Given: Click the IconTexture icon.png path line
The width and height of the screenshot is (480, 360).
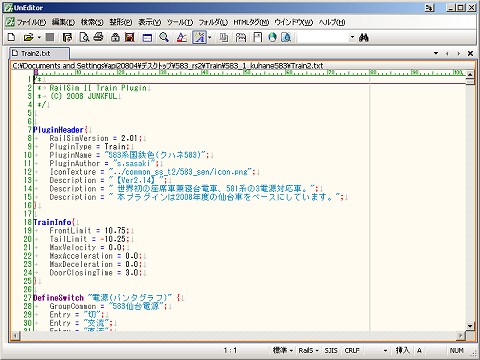Looking at the screenshot, I should click(152, 172).
